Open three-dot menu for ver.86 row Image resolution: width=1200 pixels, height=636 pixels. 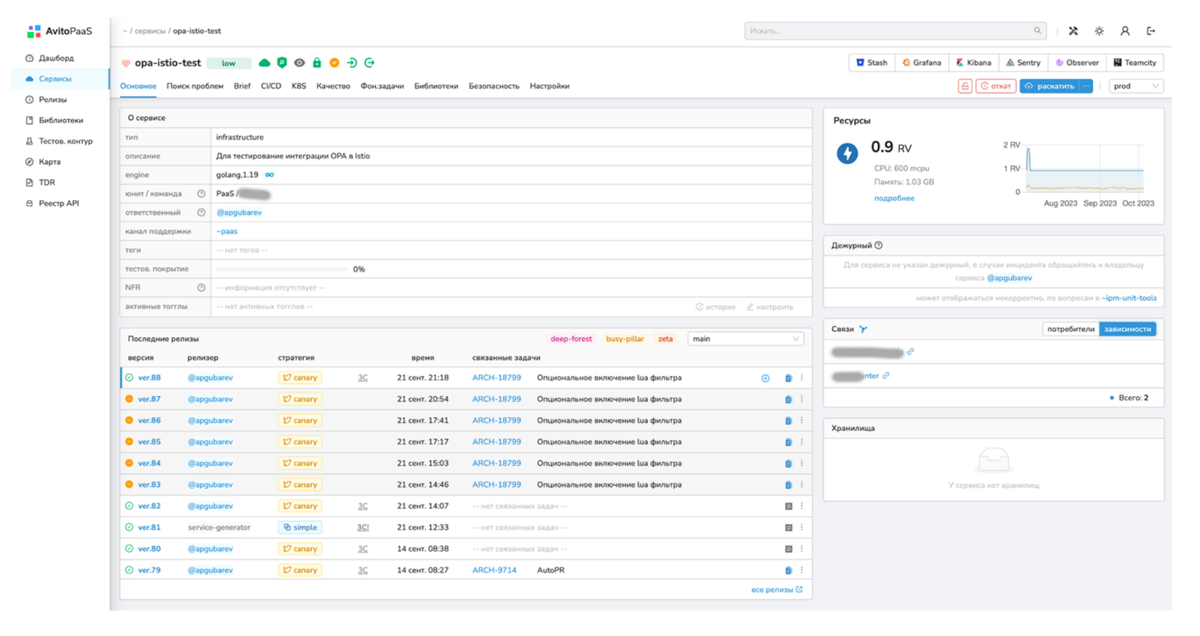coord(801,420)
